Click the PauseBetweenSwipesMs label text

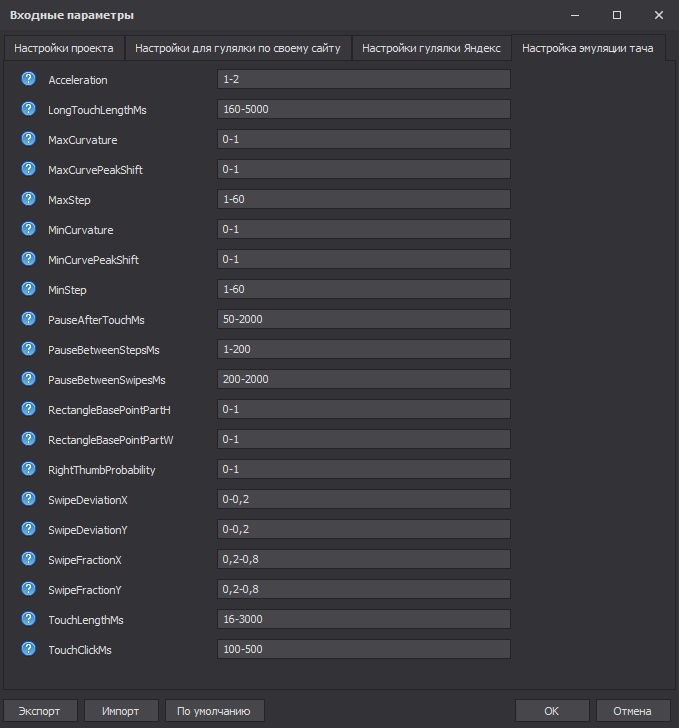tap(107, 380)
